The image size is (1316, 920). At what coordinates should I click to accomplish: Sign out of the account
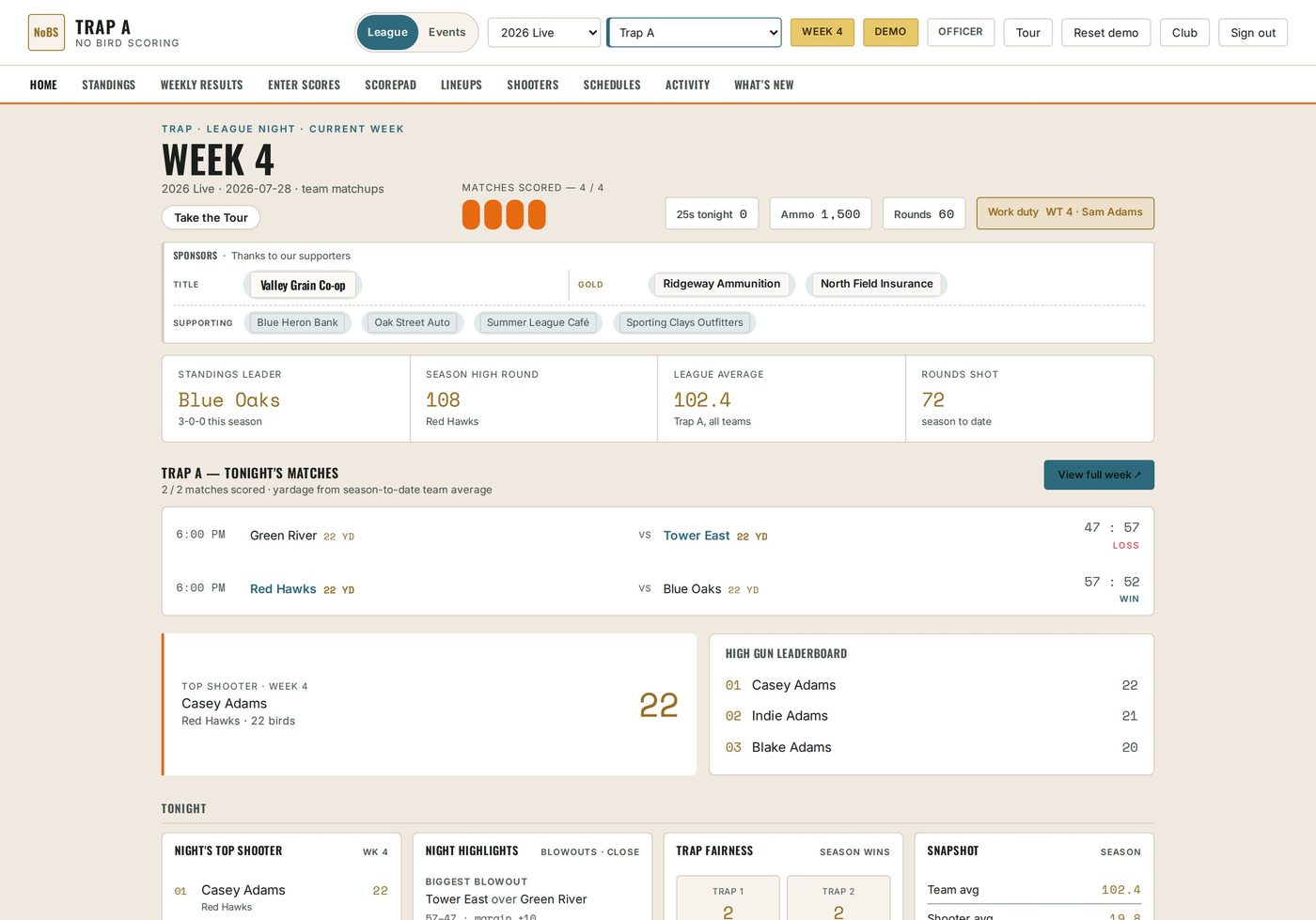tap(1253, 32)
